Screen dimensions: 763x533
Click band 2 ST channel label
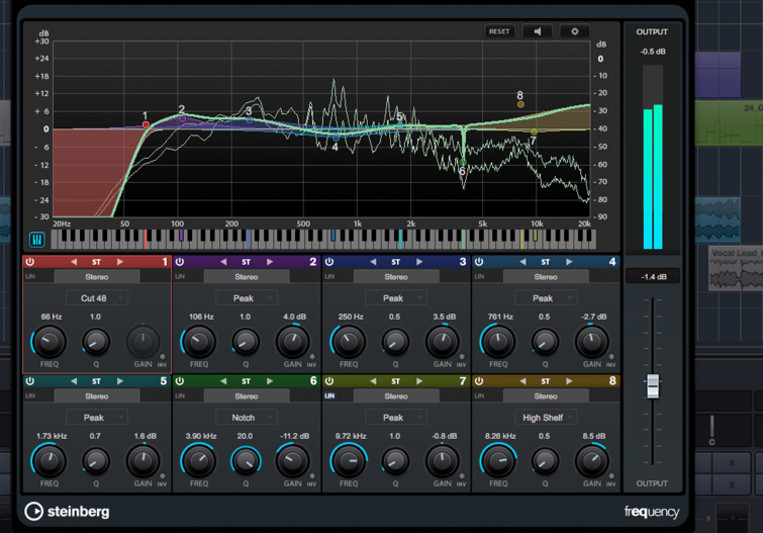246,262
